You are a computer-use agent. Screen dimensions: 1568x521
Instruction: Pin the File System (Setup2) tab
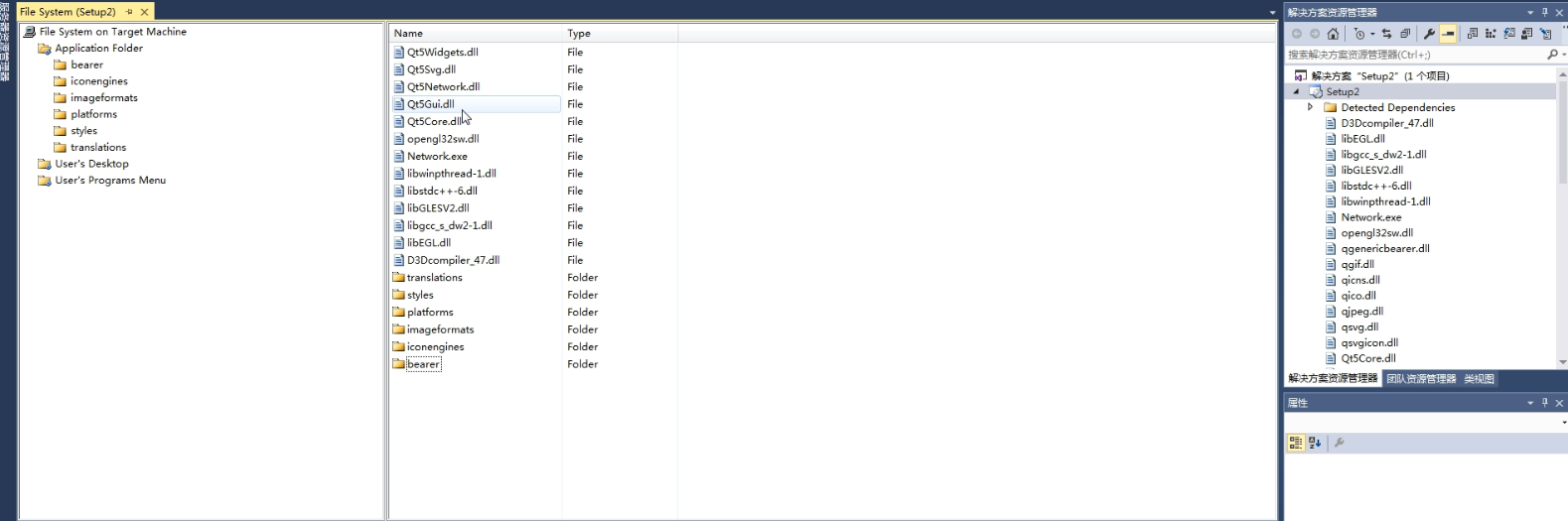pos(129,12)
